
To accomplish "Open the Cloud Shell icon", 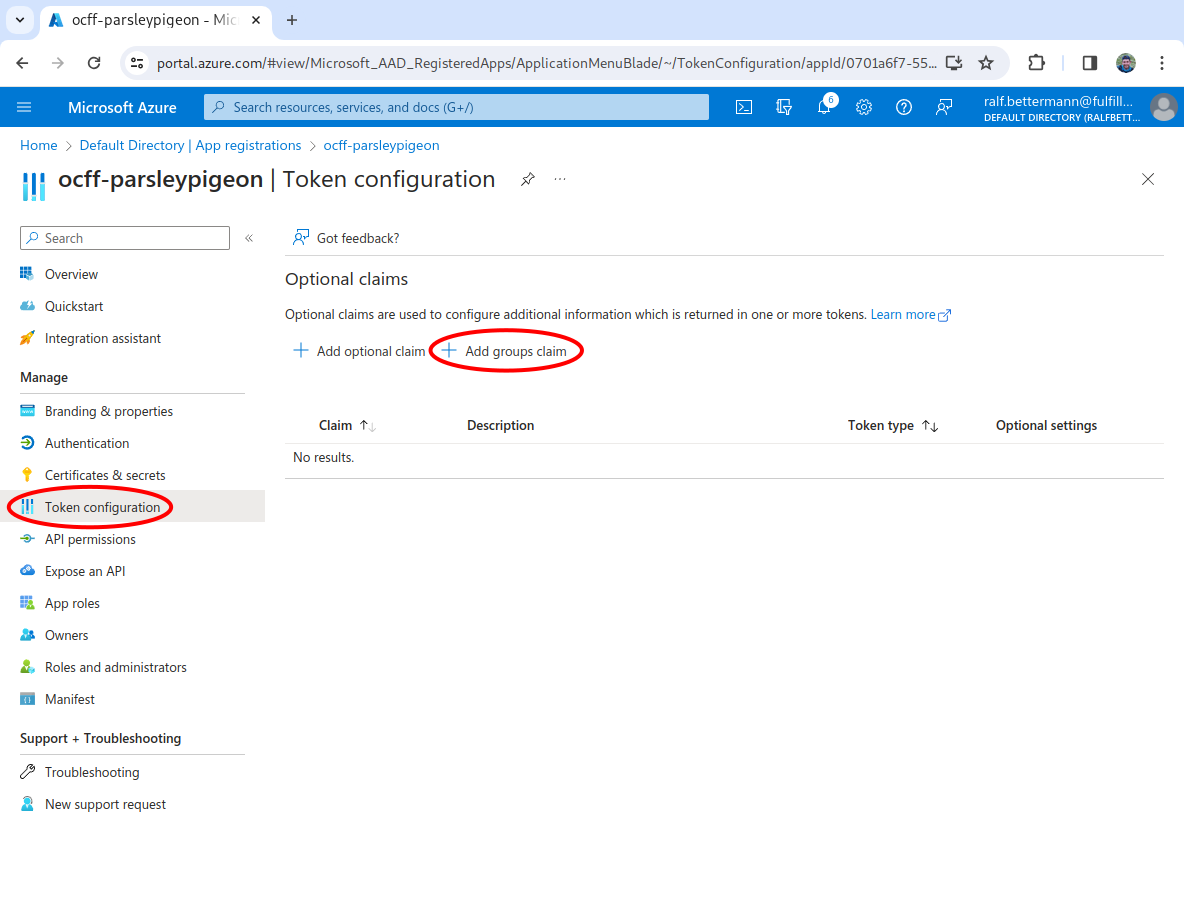I will 744,107.
